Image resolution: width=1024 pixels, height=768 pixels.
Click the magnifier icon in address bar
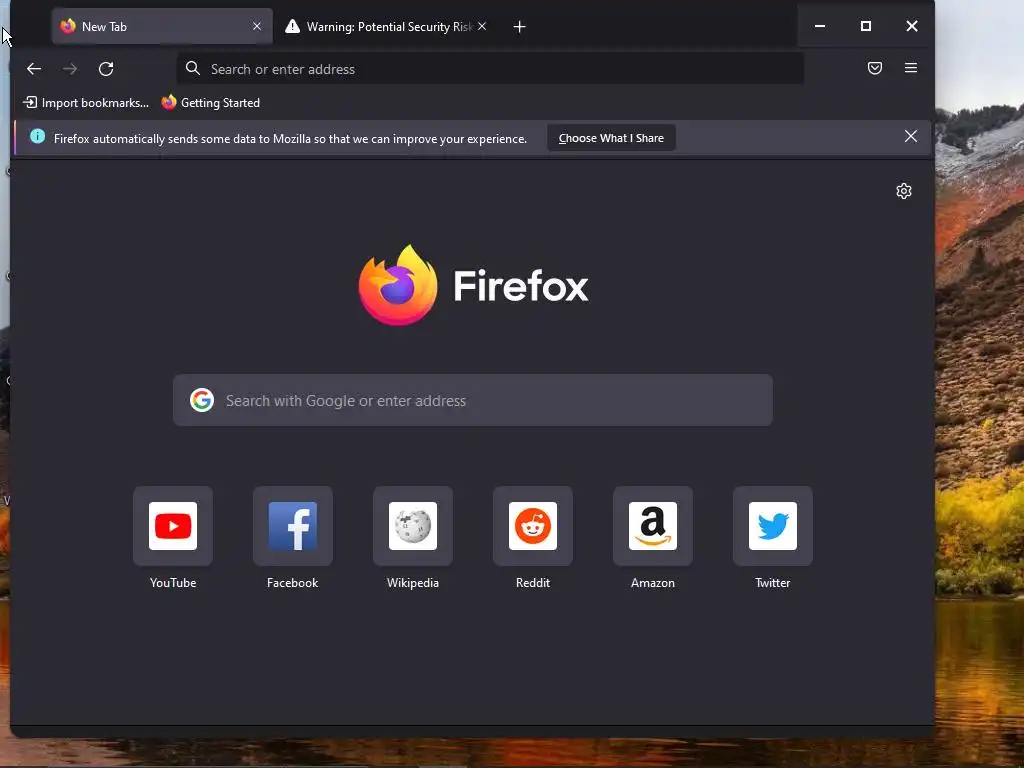(x=192, y=68)
